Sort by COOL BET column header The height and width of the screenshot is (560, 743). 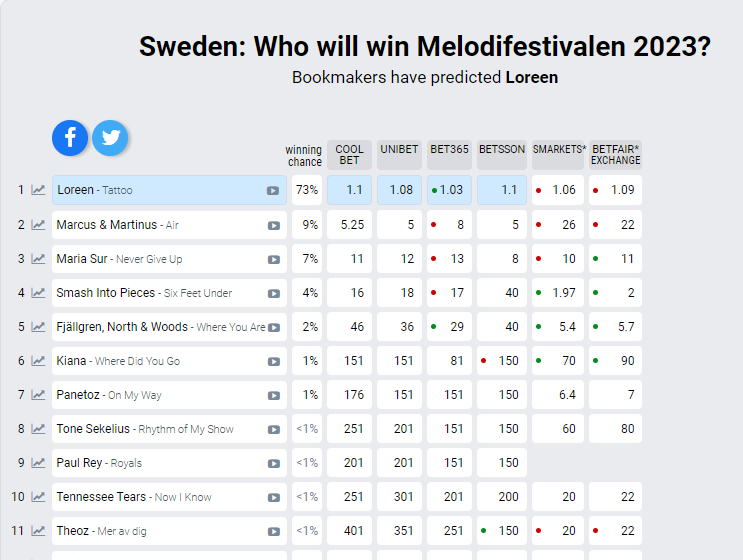pos(349,155)
